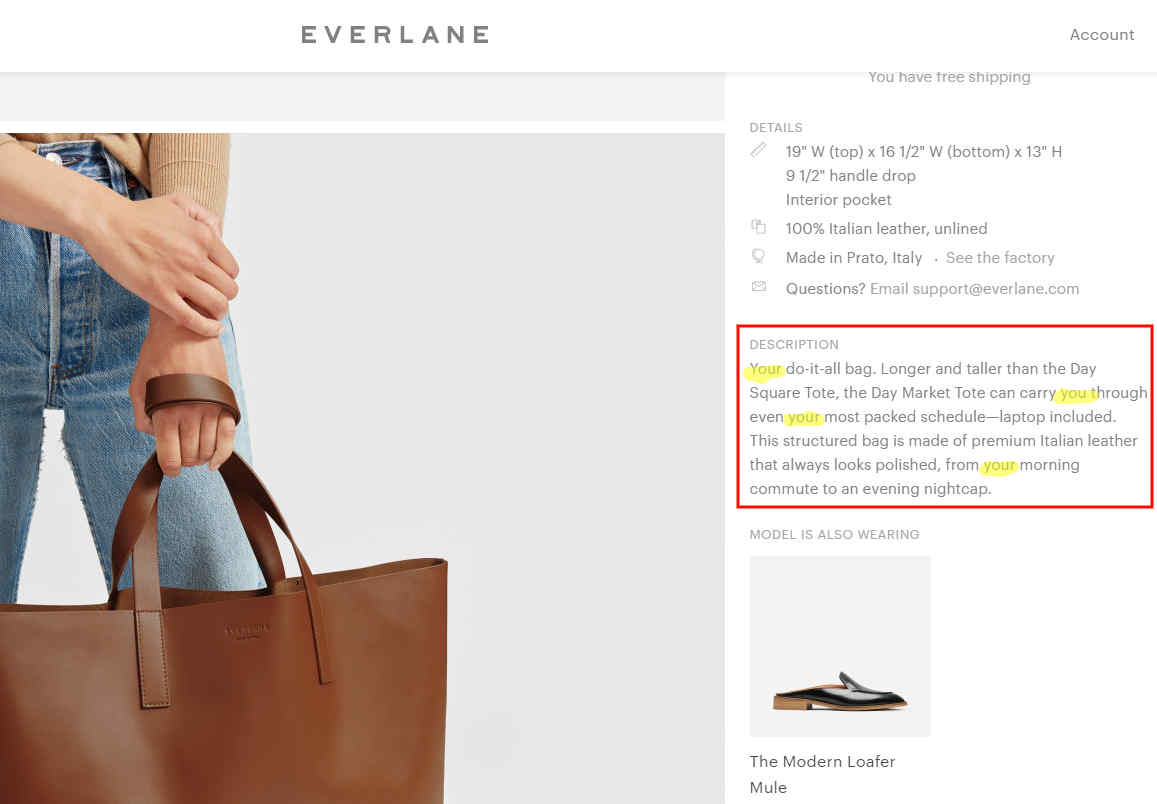Click the material swatch icon beside Italian leather

coord(758,226)
